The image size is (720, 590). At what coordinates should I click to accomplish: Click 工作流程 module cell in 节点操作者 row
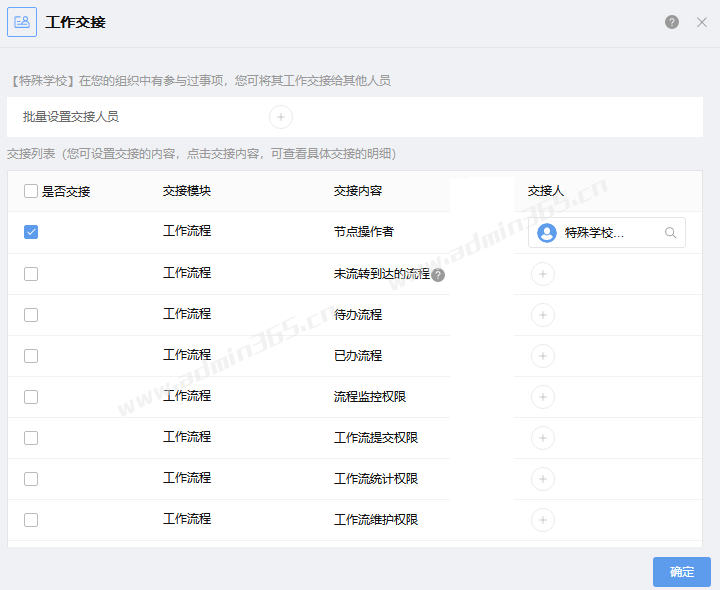click(x=187, y=231)
